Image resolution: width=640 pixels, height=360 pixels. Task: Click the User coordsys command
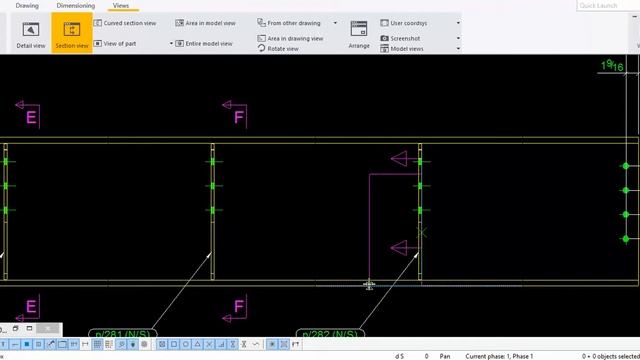404,23
